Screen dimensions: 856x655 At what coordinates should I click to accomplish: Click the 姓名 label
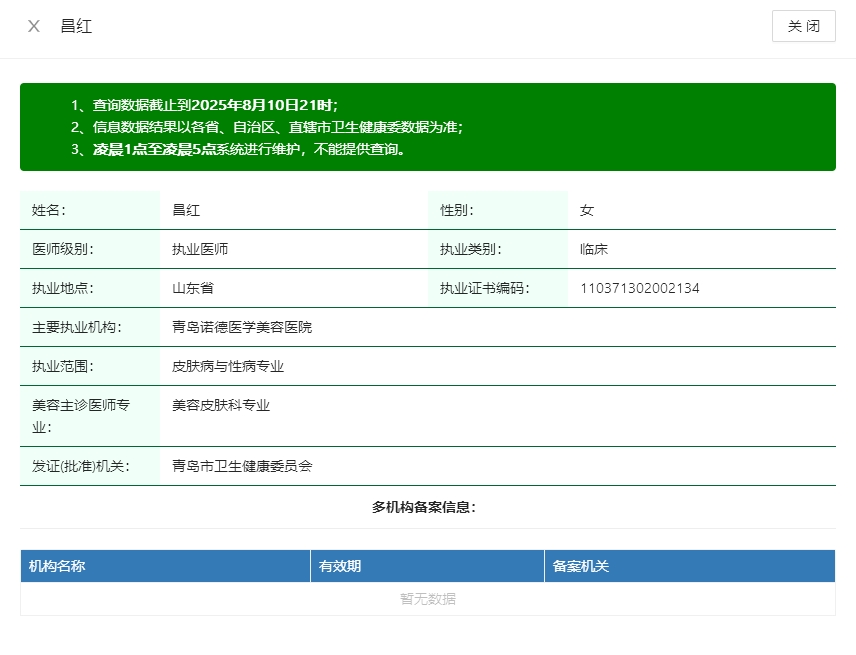49,210
